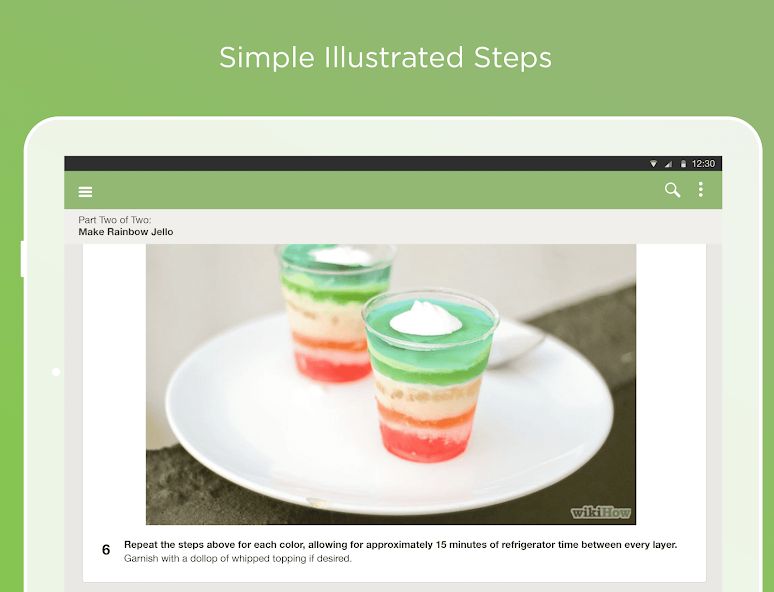Tap step number 6

point(106,550)
